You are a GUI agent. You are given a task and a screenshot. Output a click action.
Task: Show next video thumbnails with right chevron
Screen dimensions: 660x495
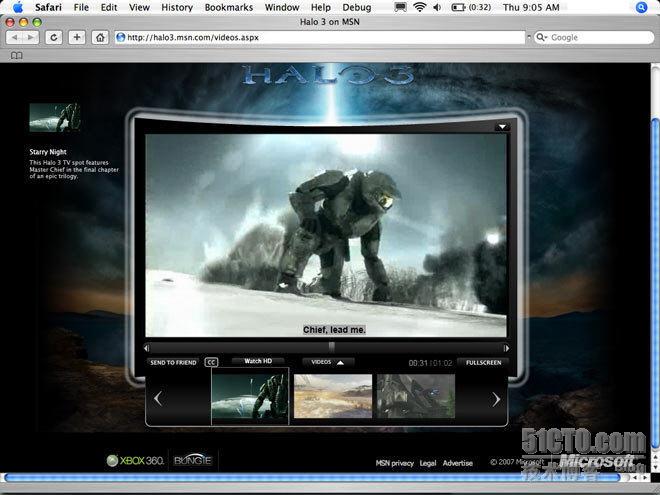pyautogui.click(x=496, y=399)
